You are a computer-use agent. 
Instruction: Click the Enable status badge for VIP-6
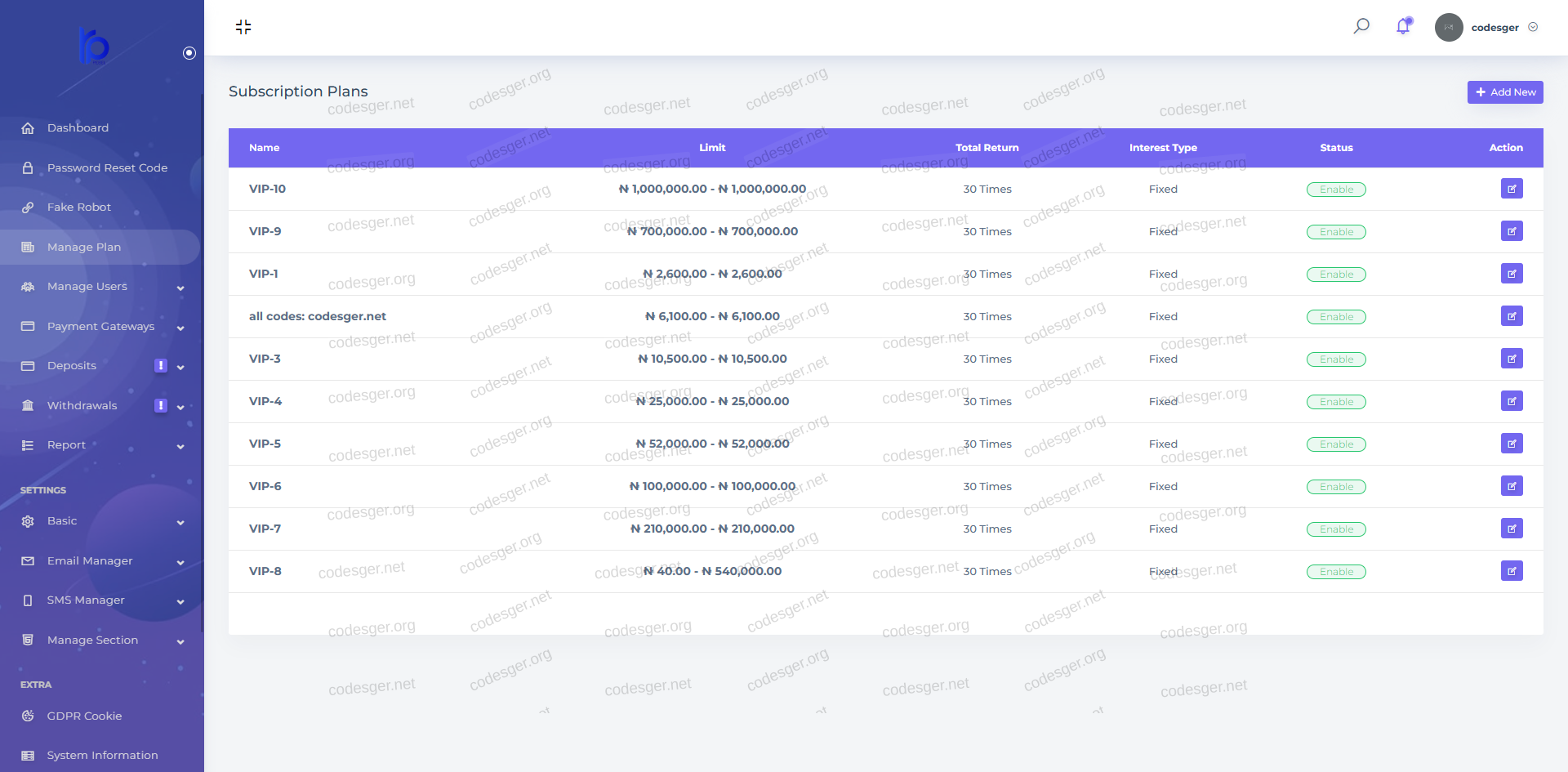click(x=1336, y=487)
